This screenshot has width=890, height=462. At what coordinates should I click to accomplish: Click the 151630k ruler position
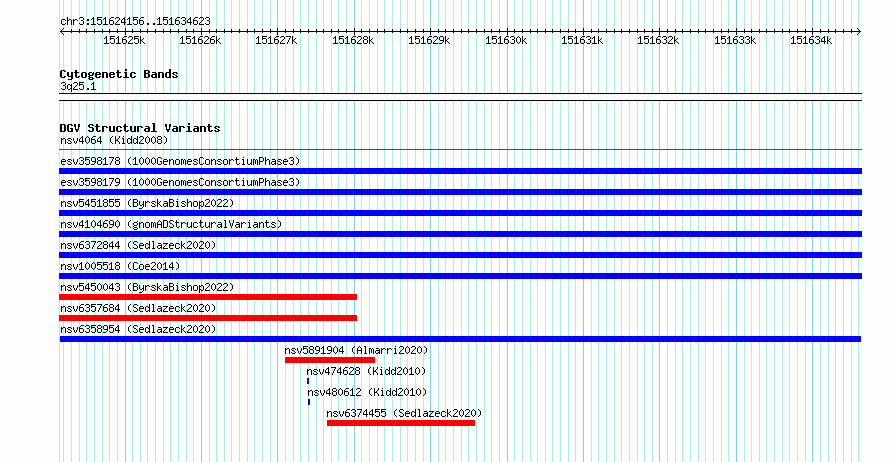(x=506, y=40)
